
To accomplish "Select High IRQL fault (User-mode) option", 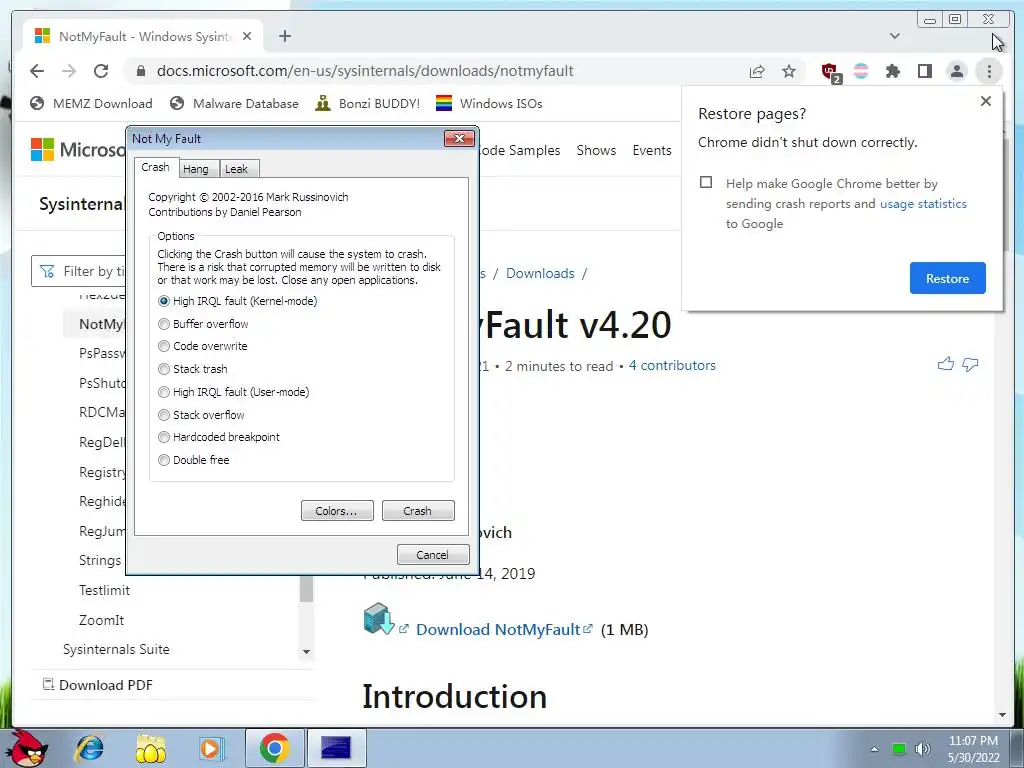I will click(x=234, y=392).
